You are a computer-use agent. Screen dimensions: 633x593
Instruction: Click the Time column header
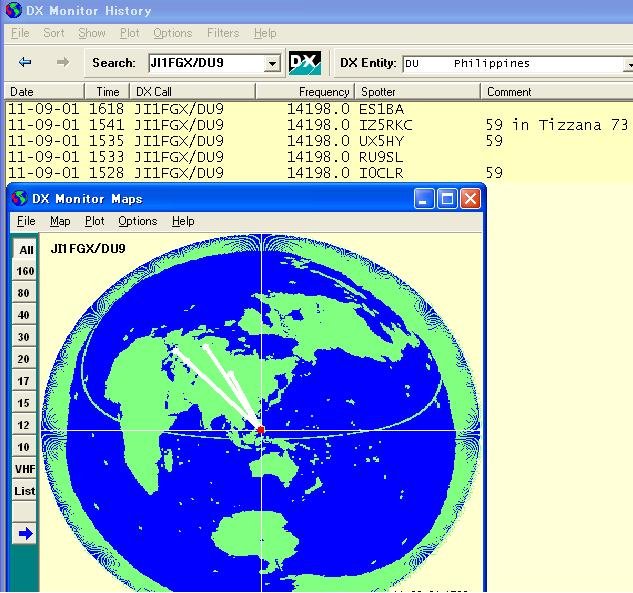point(107,92)
